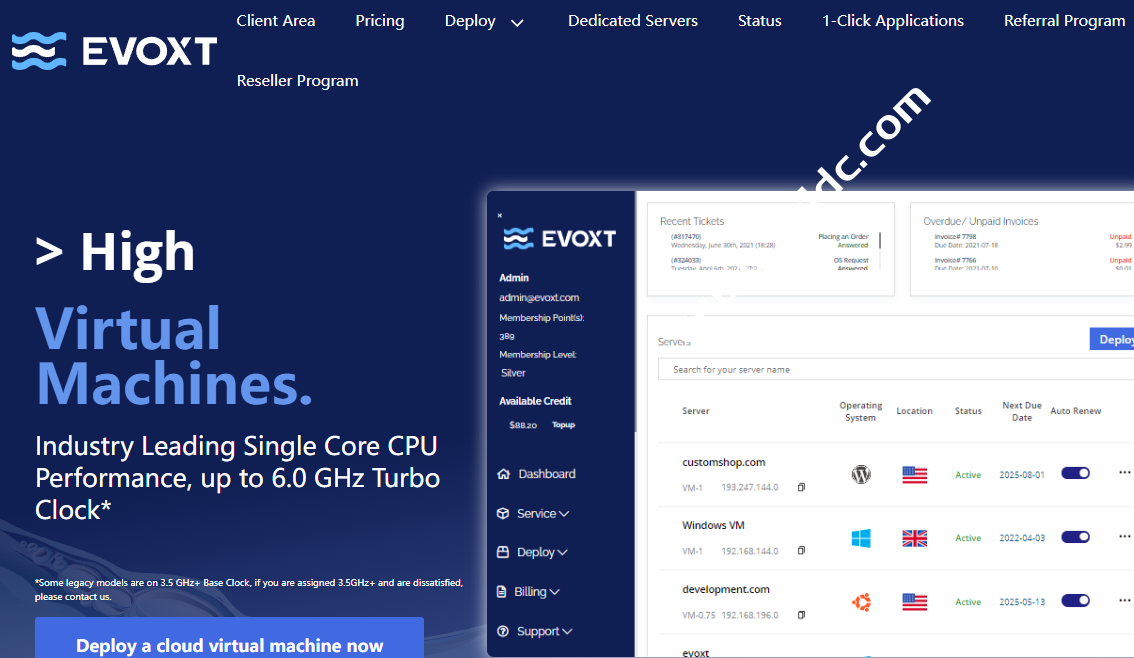Expand the Deploy menu in the navbar
This screenshot has height=658, width=1134.
(484, 20)
